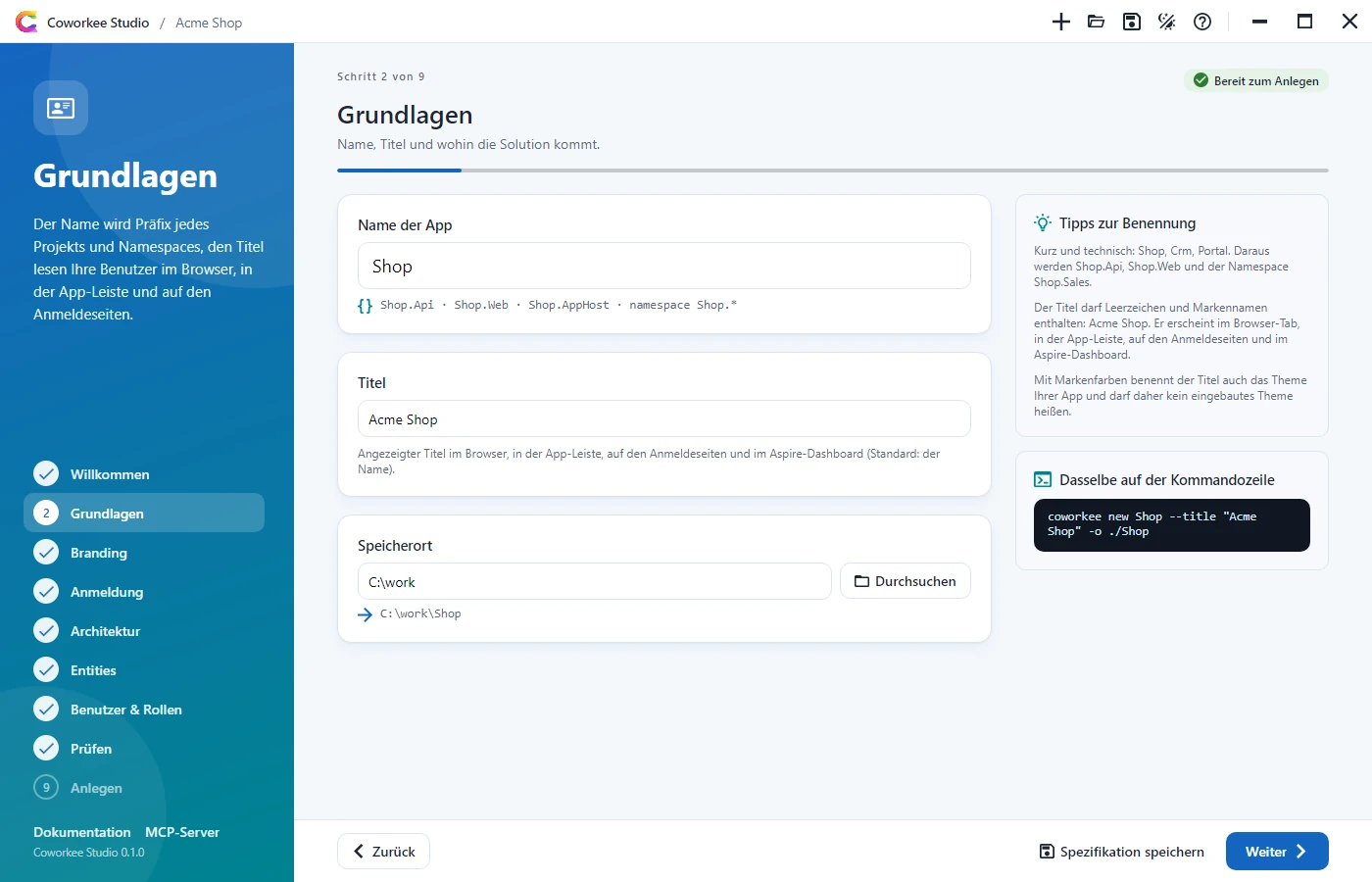Click the Coworkee Studio logo icon
The height and width of the screenshot is (882, 1372).
(x=26, y=22)
